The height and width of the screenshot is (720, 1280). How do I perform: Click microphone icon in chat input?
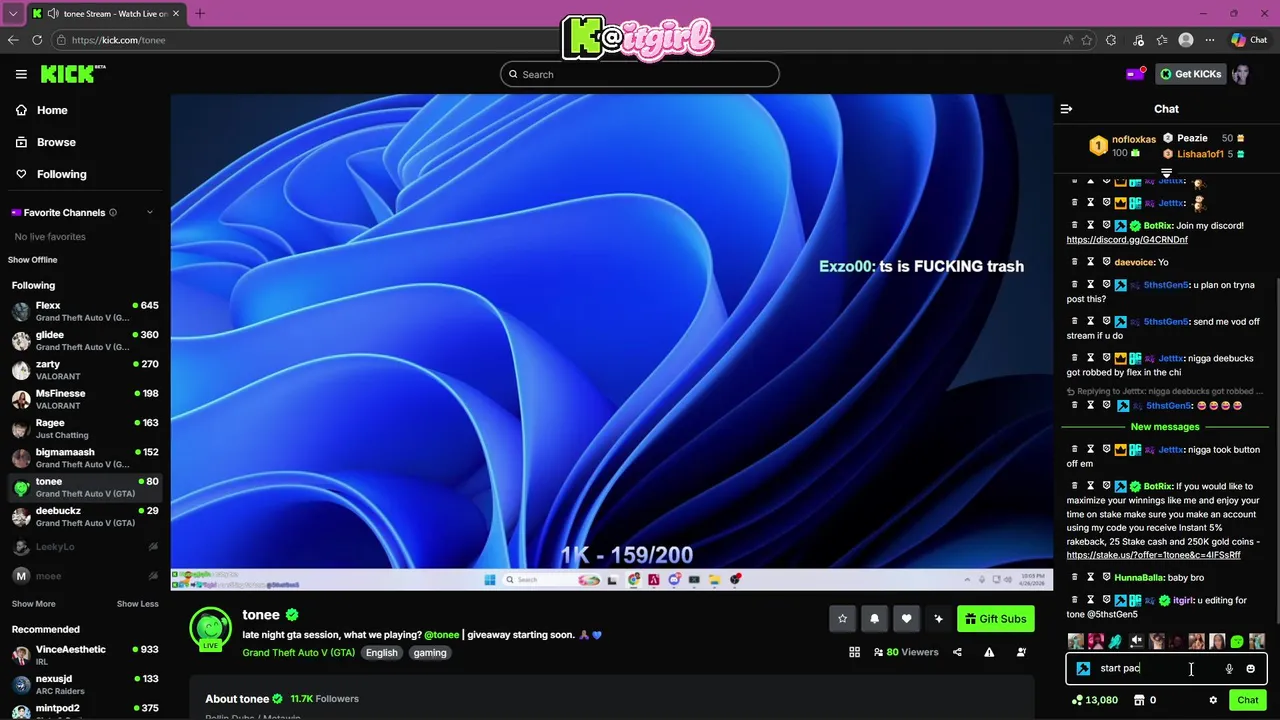(1229, 668)
